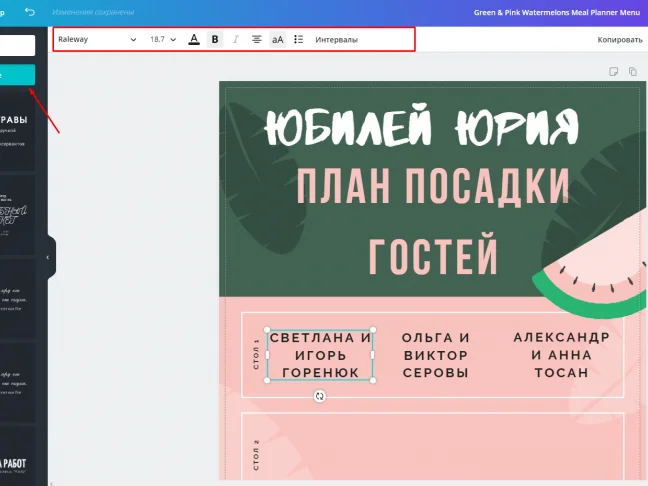Open the Интервалы spacing menu
The image size is (648, 486).
point(336,39)
